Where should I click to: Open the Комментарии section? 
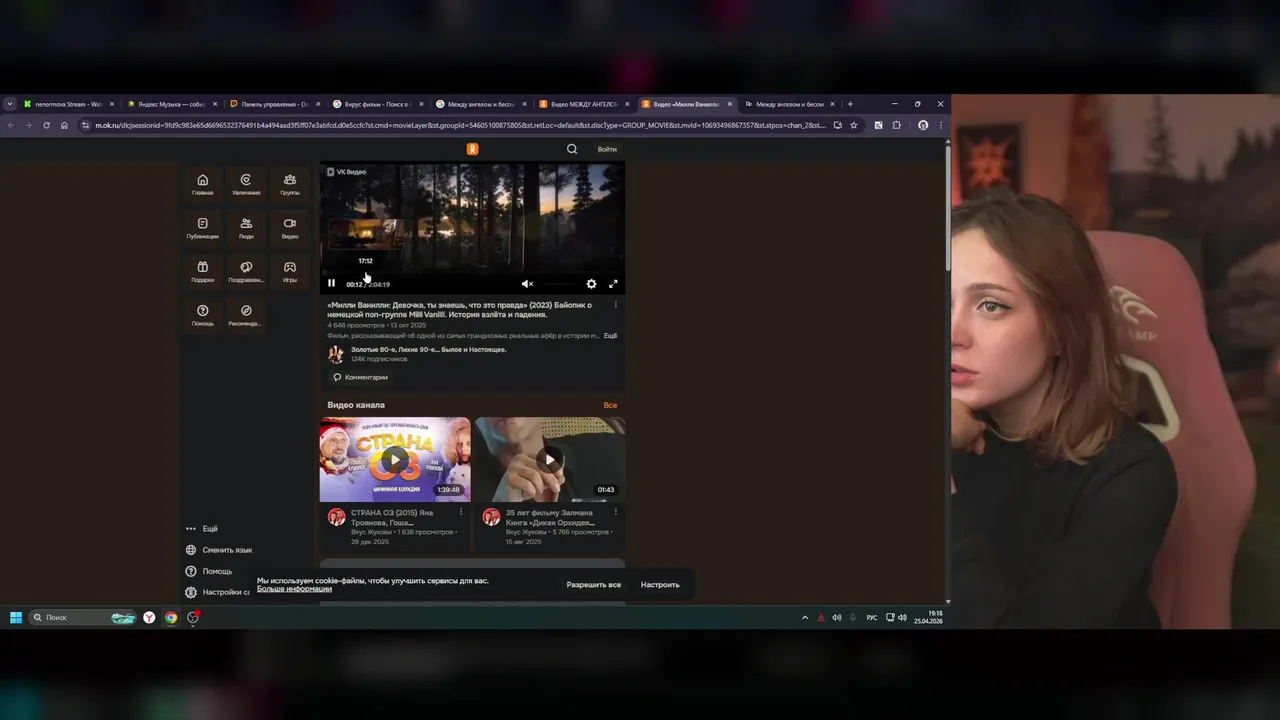(x=360, y=377)
